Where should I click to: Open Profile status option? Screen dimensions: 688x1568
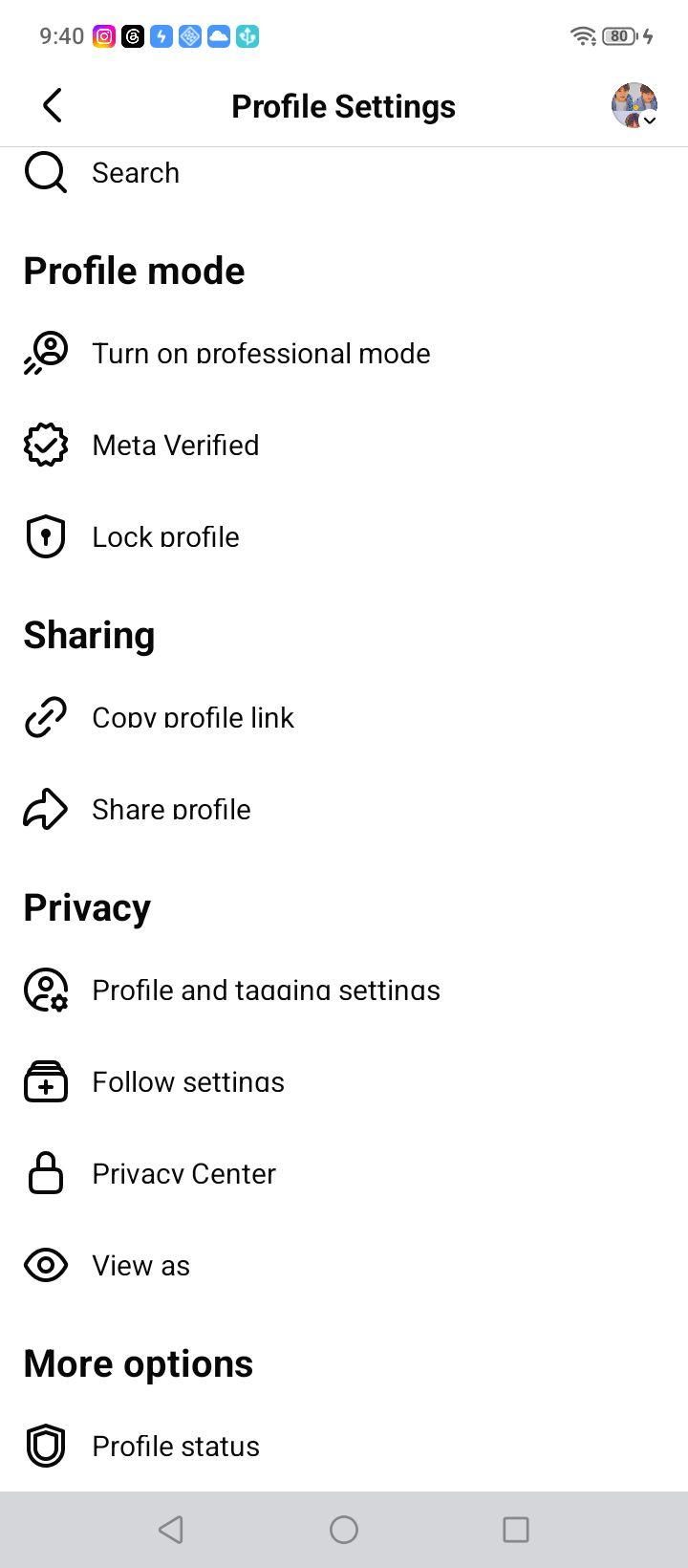[344, 1446]
